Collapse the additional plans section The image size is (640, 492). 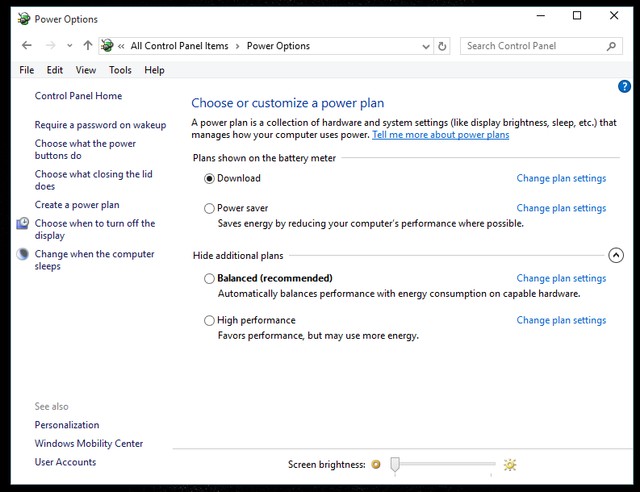pos(616,256)
